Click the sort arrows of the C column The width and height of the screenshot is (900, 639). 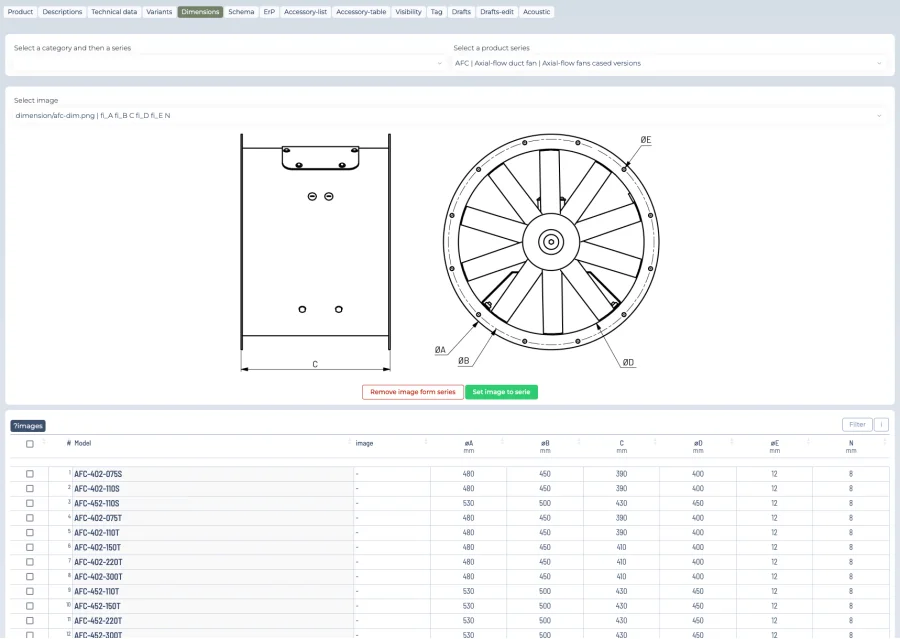[655, 442]
